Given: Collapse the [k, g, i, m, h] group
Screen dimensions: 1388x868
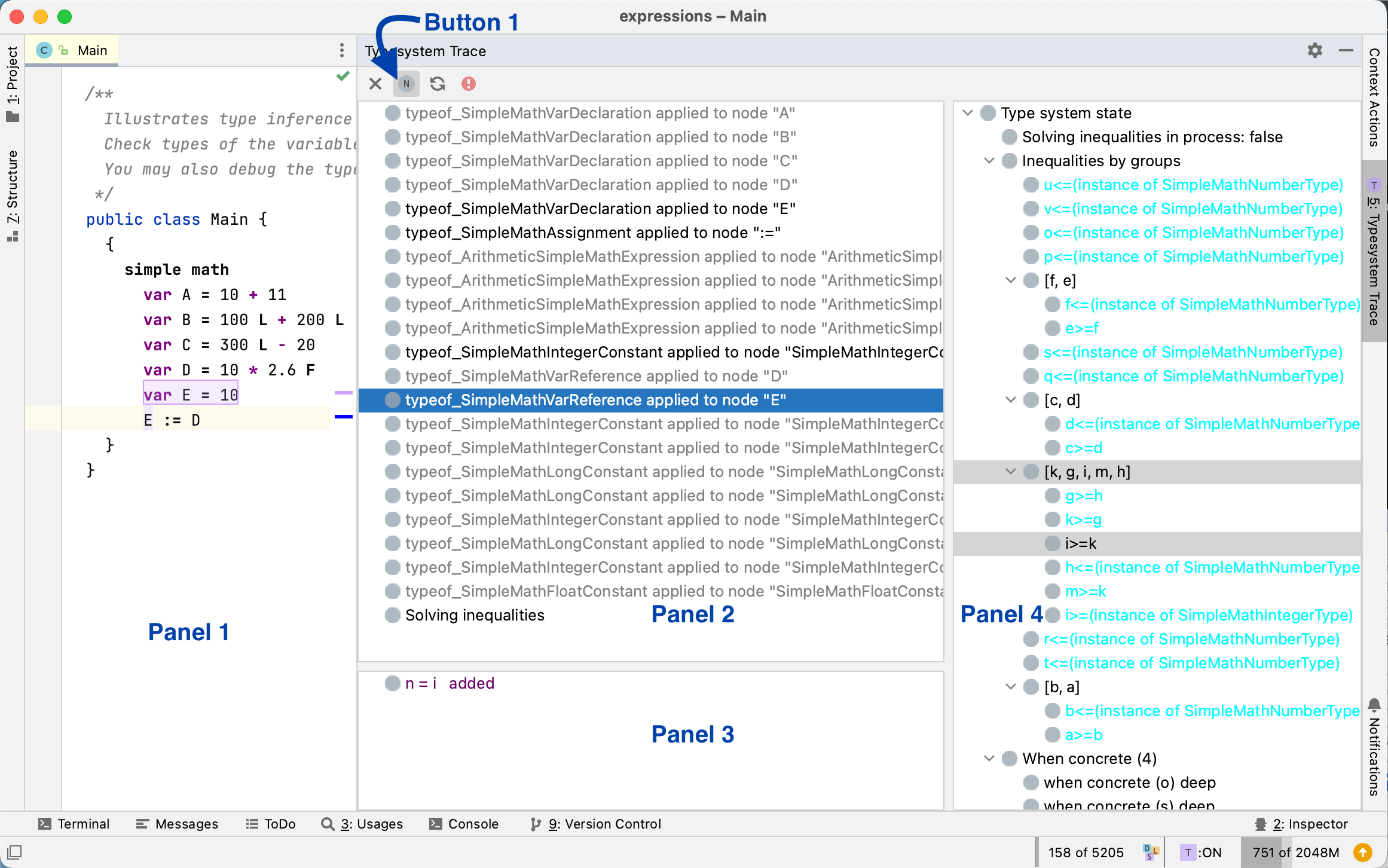Looking at the screenshot, I should click(x=1011, y=472).
